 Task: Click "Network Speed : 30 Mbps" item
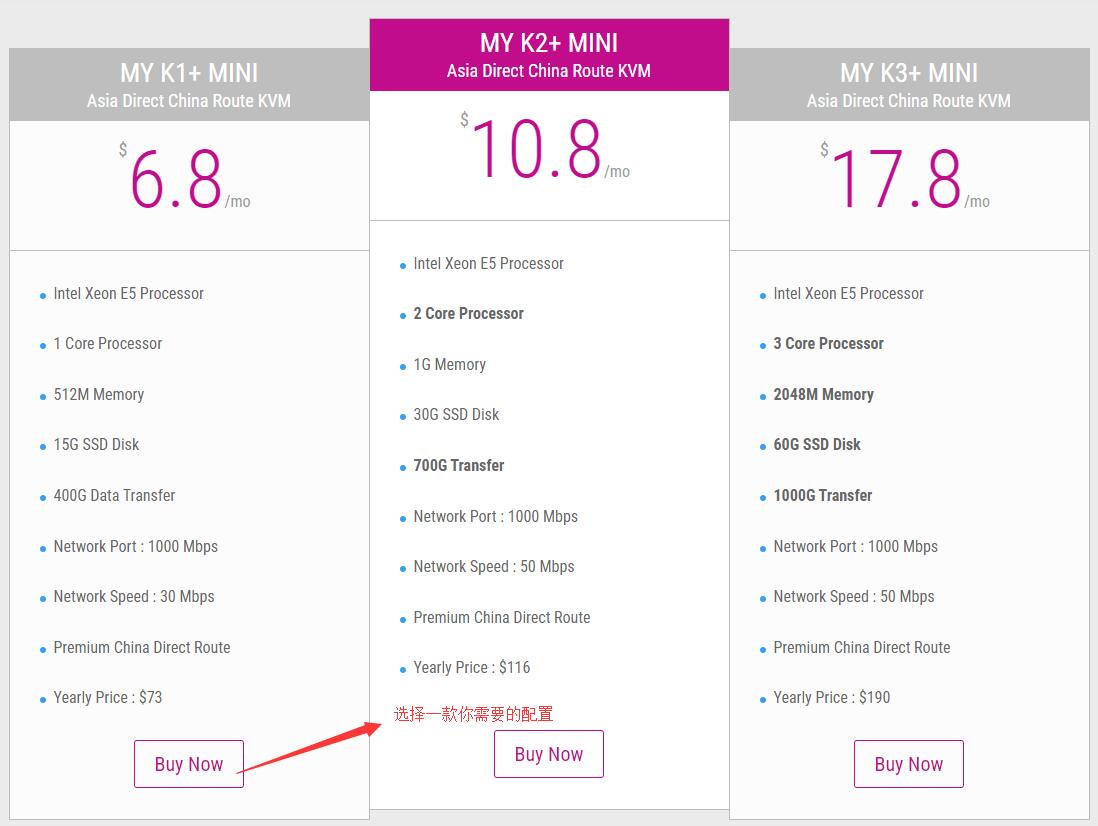click(134, 596)
